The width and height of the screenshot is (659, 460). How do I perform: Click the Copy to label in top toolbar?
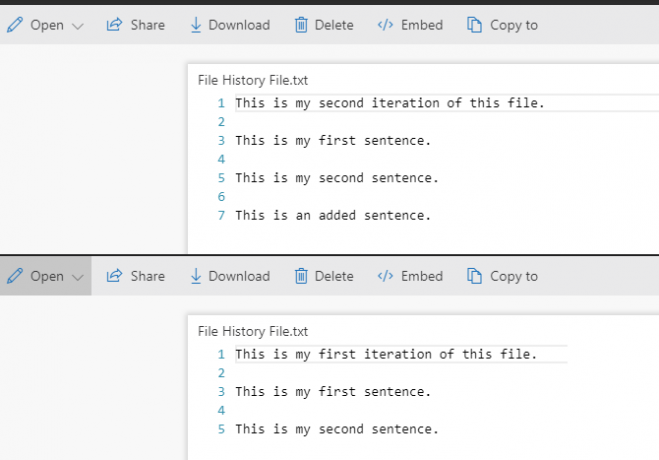514,26
